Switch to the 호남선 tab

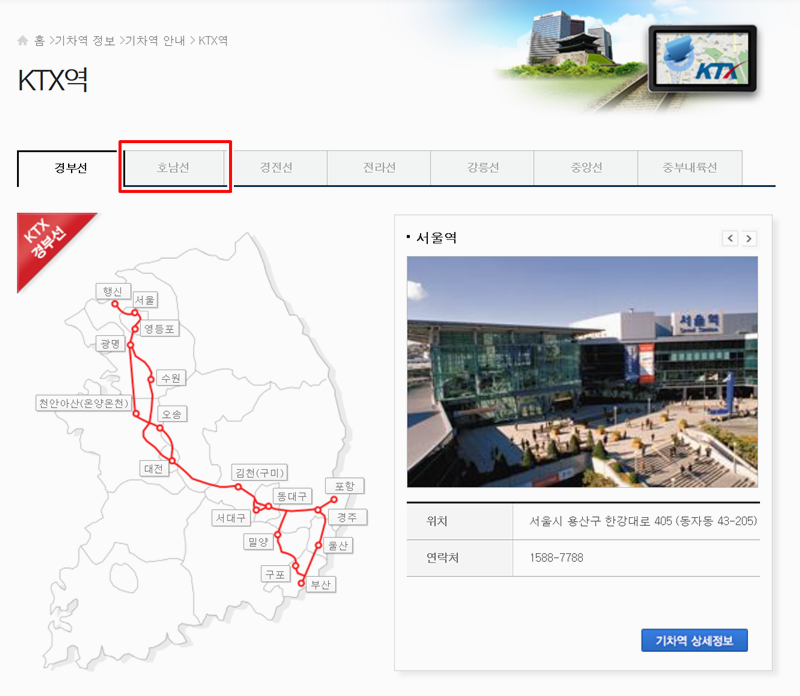173,167
